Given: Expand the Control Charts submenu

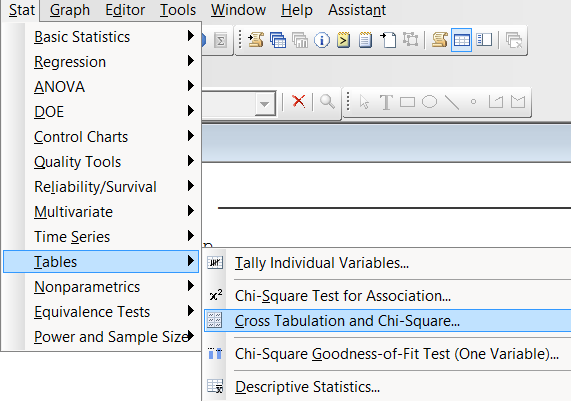Looking at the screenshot, I should click(x=101, y=137).
